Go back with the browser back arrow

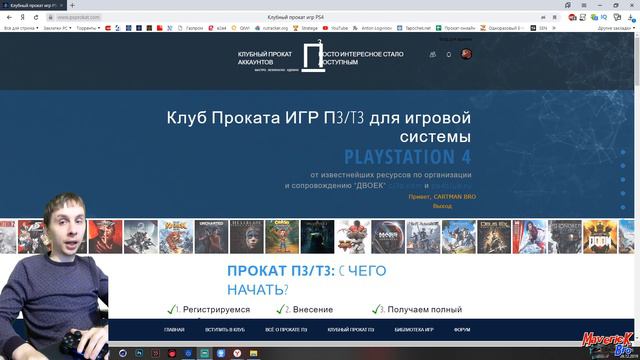[x=9, y=18]
